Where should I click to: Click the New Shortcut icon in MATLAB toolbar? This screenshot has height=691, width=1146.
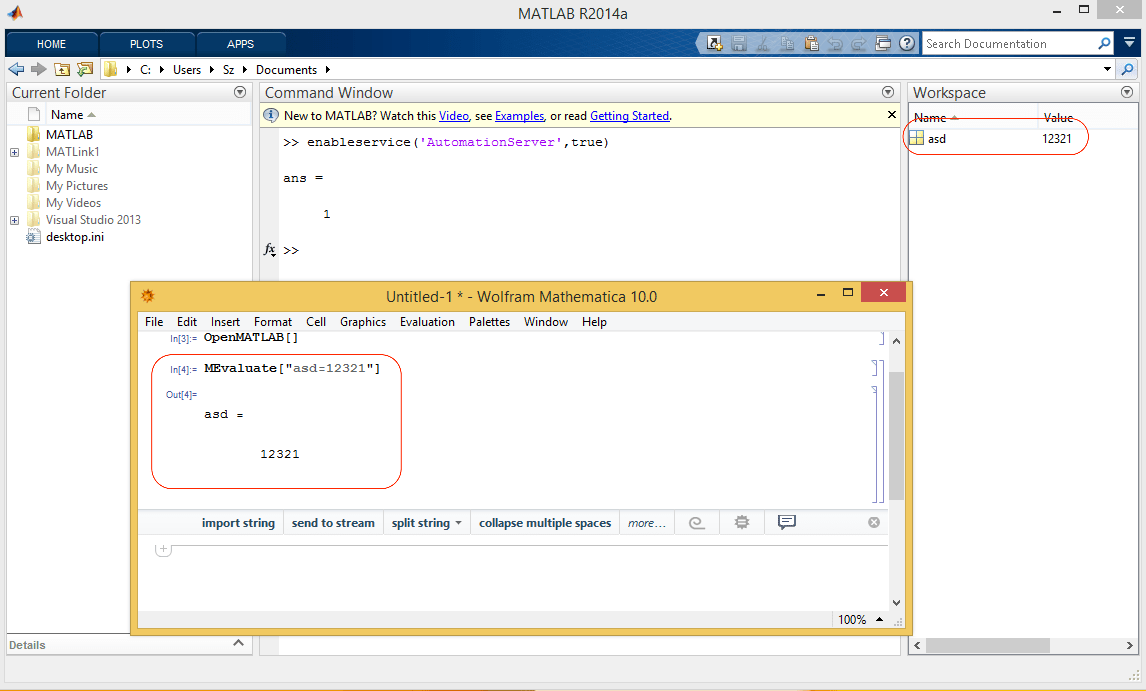point(714,44)
